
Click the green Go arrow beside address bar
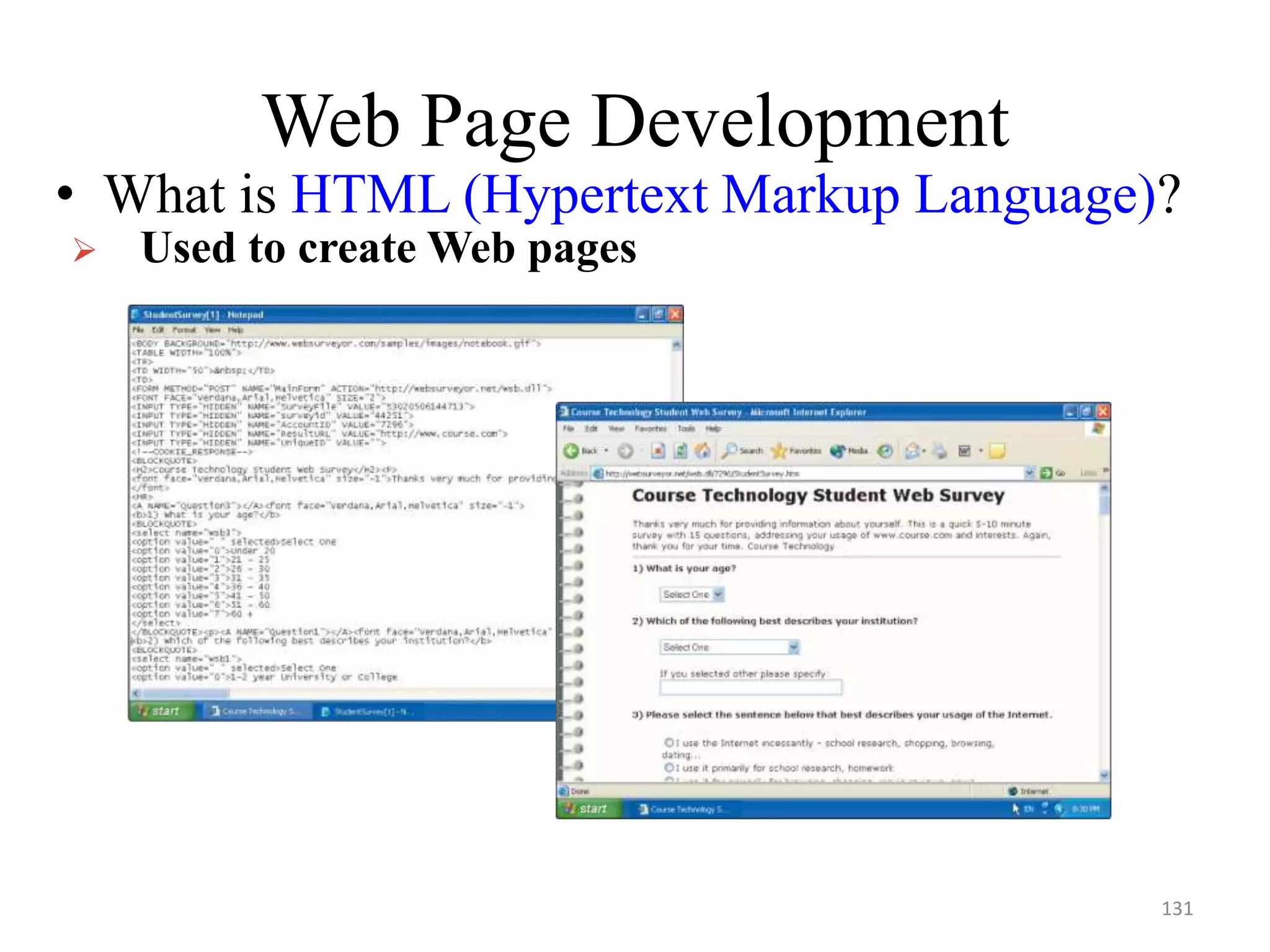[1046, 473]
